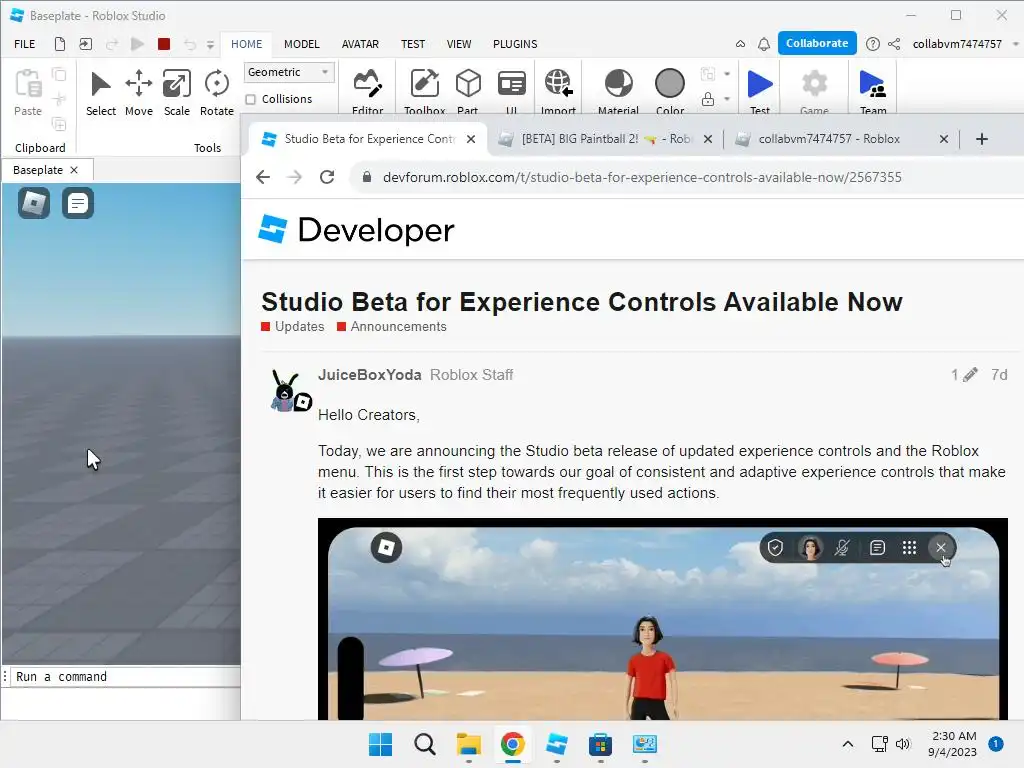This screenshot has width=1024, height=768.
Task: Open a new browser tab
Action: click(982, 138)
